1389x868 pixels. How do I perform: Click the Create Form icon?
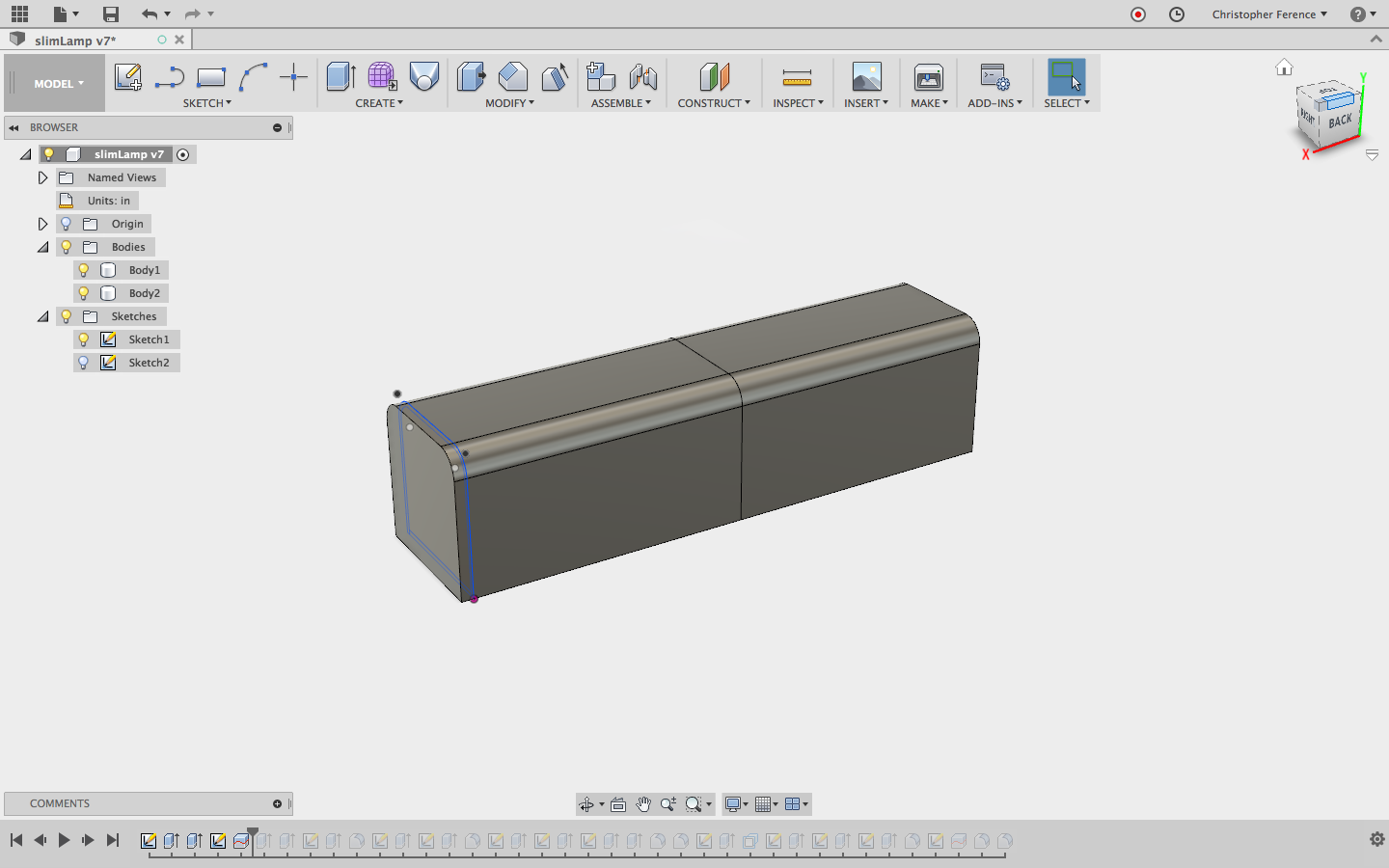click(x=382, y=77)
